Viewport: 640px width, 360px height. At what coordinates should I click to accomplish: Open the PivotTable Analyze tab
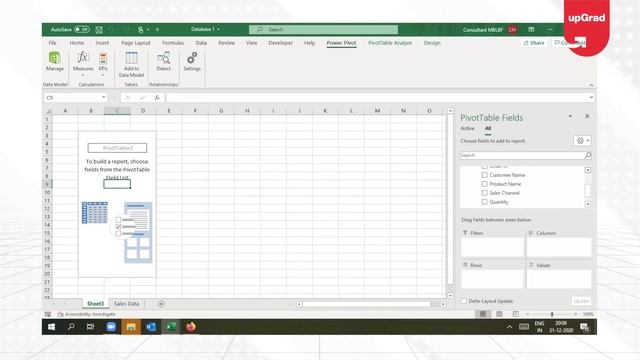(390, 43)
